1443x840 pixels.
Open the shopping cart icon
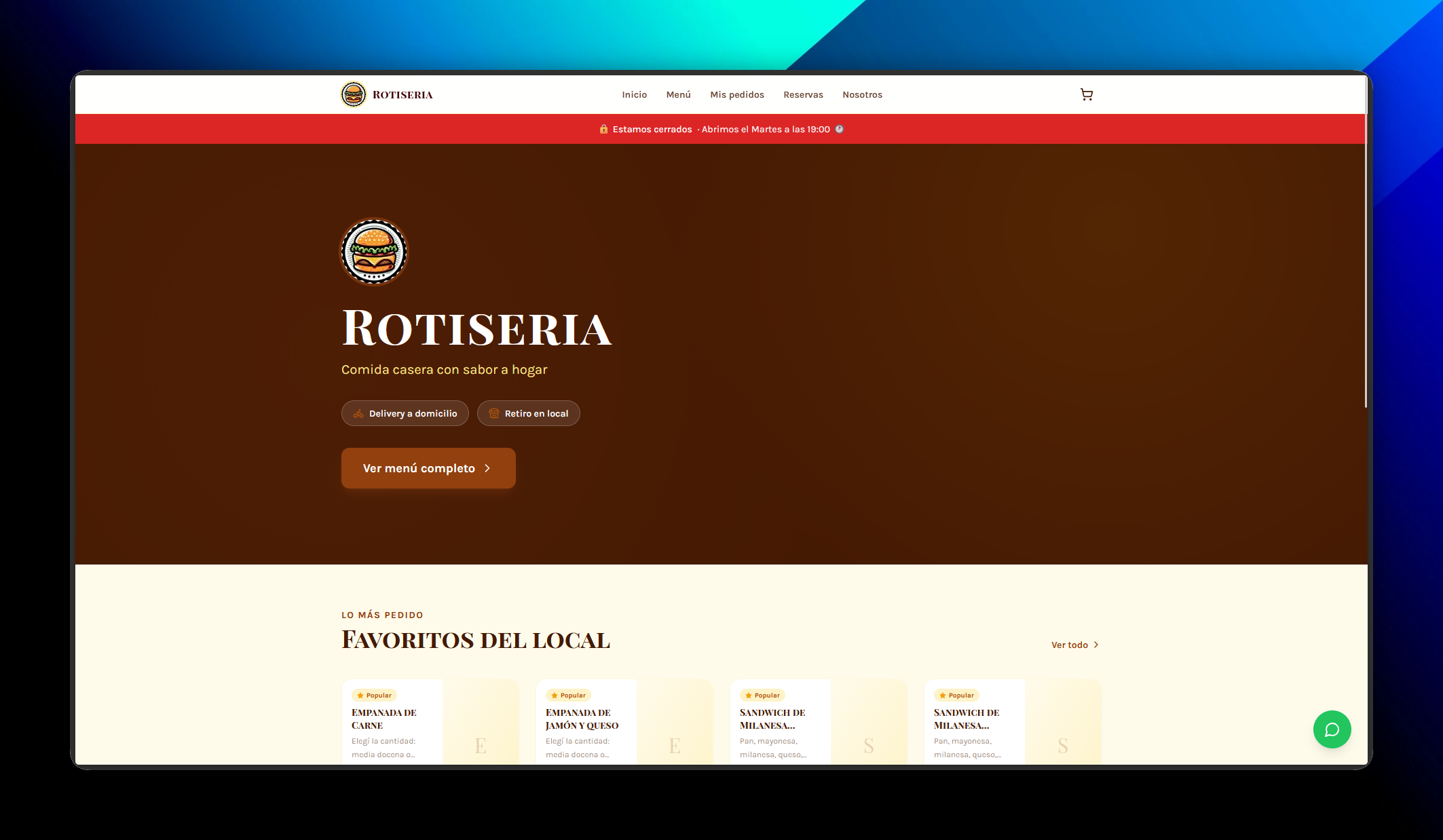1087,94
